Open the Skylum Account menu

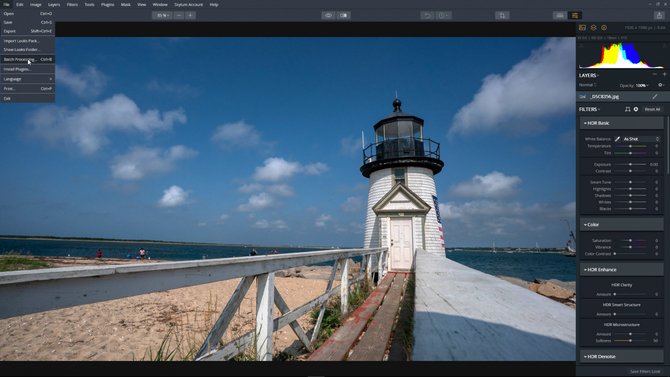coord(188,4)
